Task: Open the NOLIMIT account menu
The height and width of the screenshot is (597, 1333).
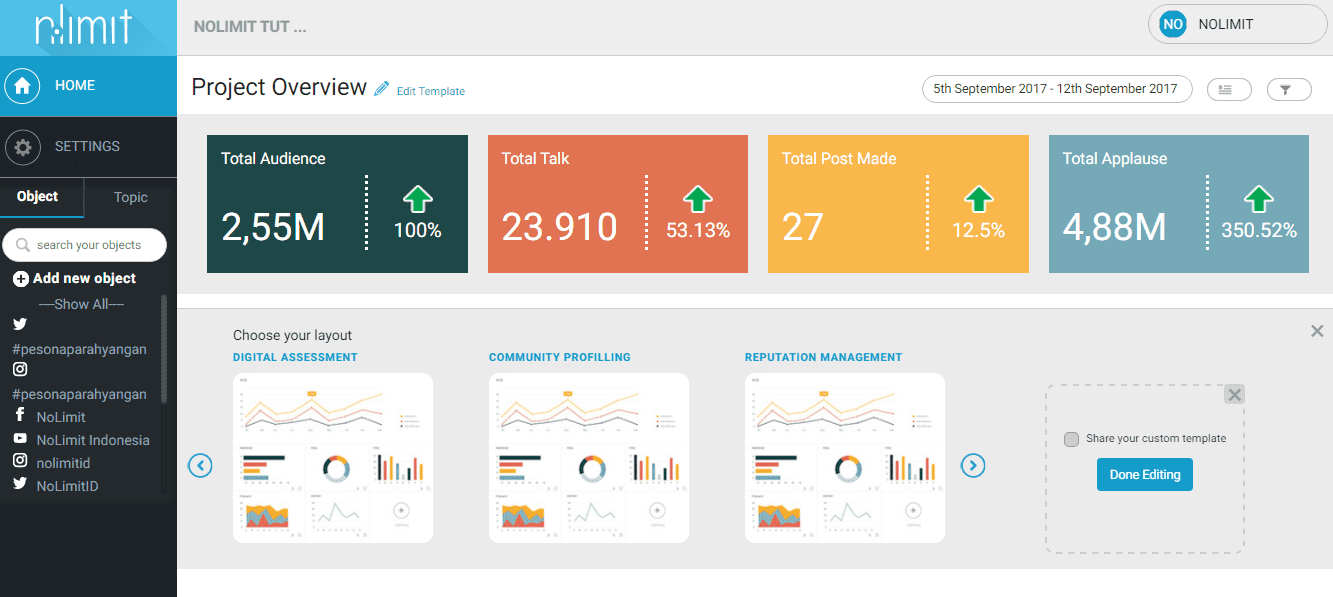Action: pyautogui.click(x=1238, y=24)
